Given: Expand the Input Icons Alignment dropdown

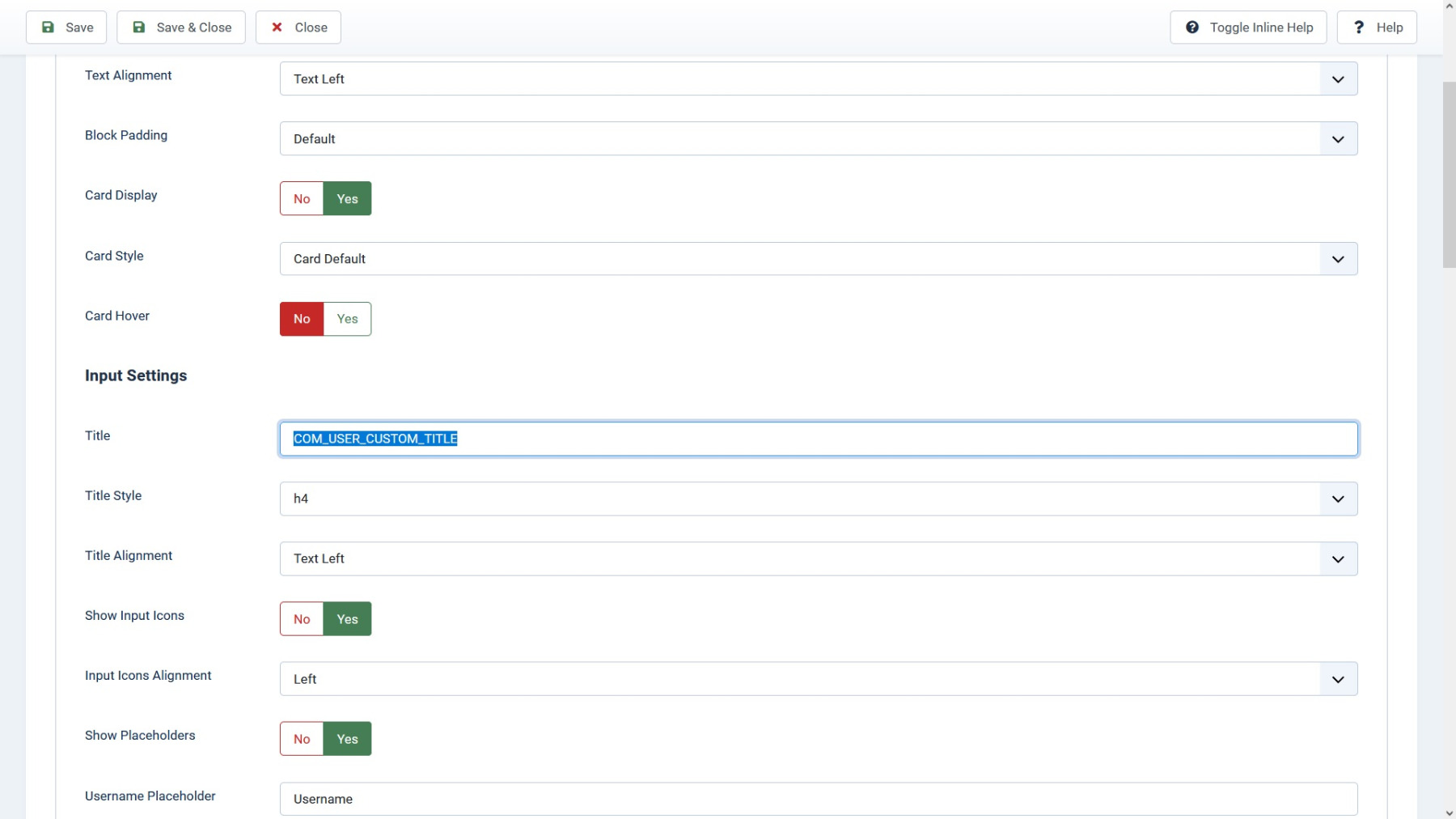Looking at the screenshot, I should 818,679.
